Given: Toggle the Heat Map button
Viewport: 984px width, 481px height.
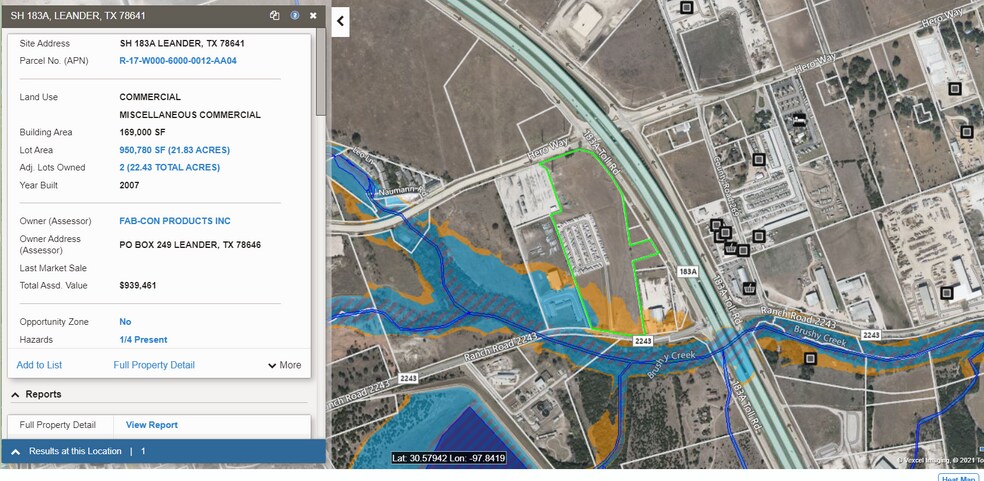Looking at the screenshot, I should pos(957,478).
